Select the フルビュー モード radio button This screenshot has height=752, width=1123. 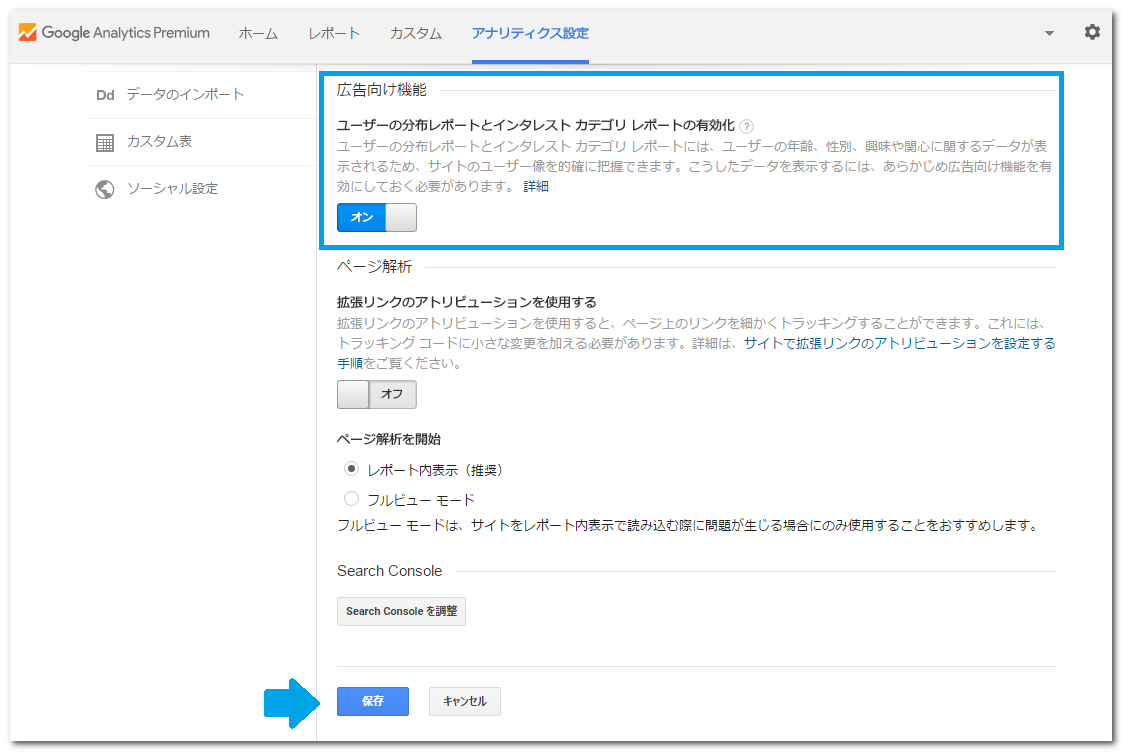(x=351, y=498)
